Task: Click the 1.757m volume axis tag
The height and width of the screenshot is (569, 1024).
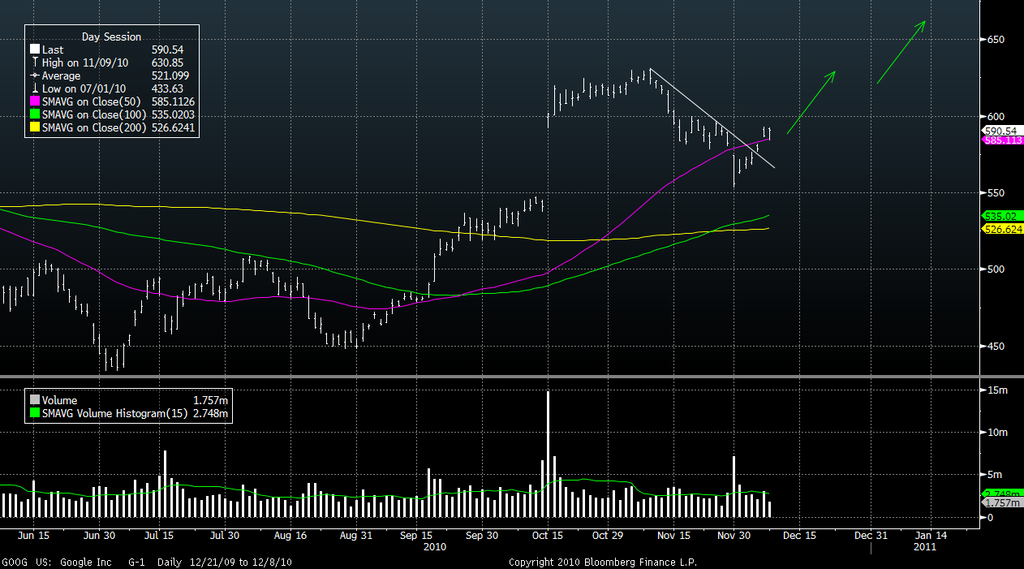Action: coord(1002,503)
